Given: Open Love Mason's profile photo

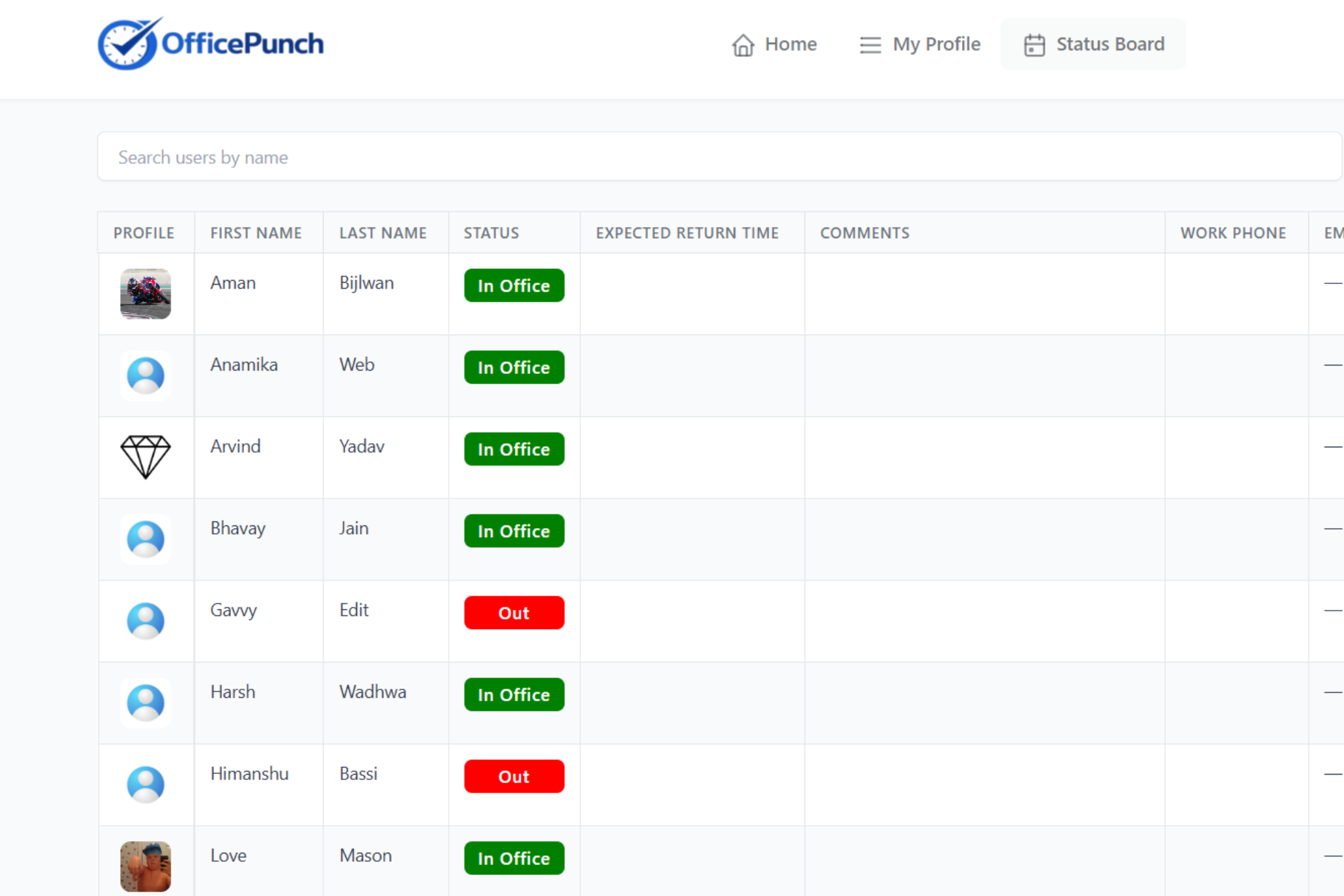Looking at the screenshot, I should pyautogui.click(x=146, y=866).
